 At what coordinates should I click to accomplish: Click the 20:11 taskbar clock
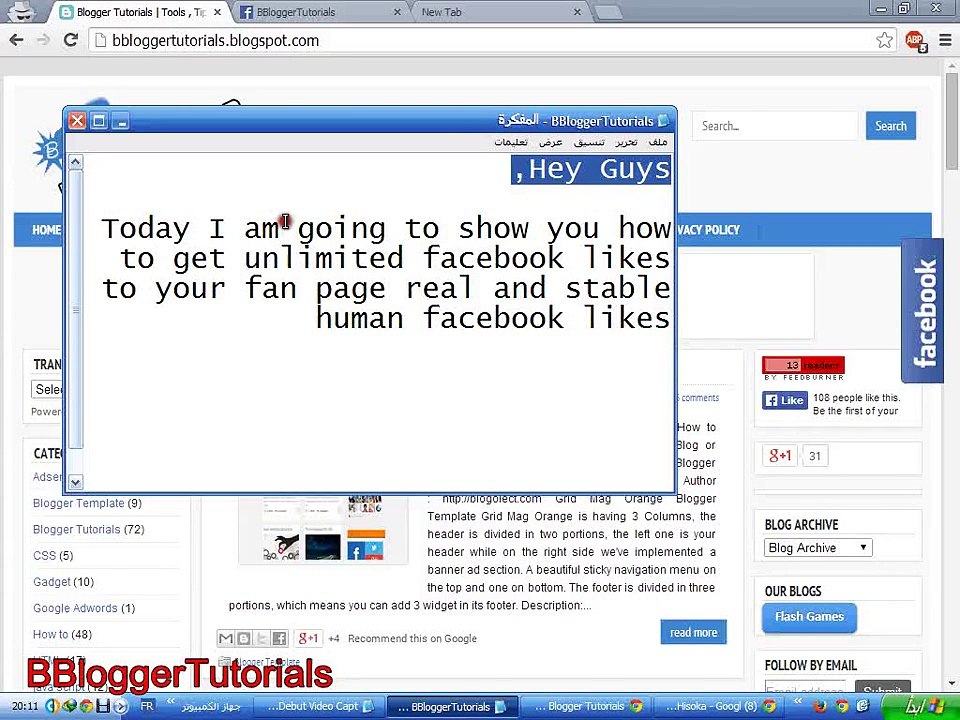[x=24, y=707]
